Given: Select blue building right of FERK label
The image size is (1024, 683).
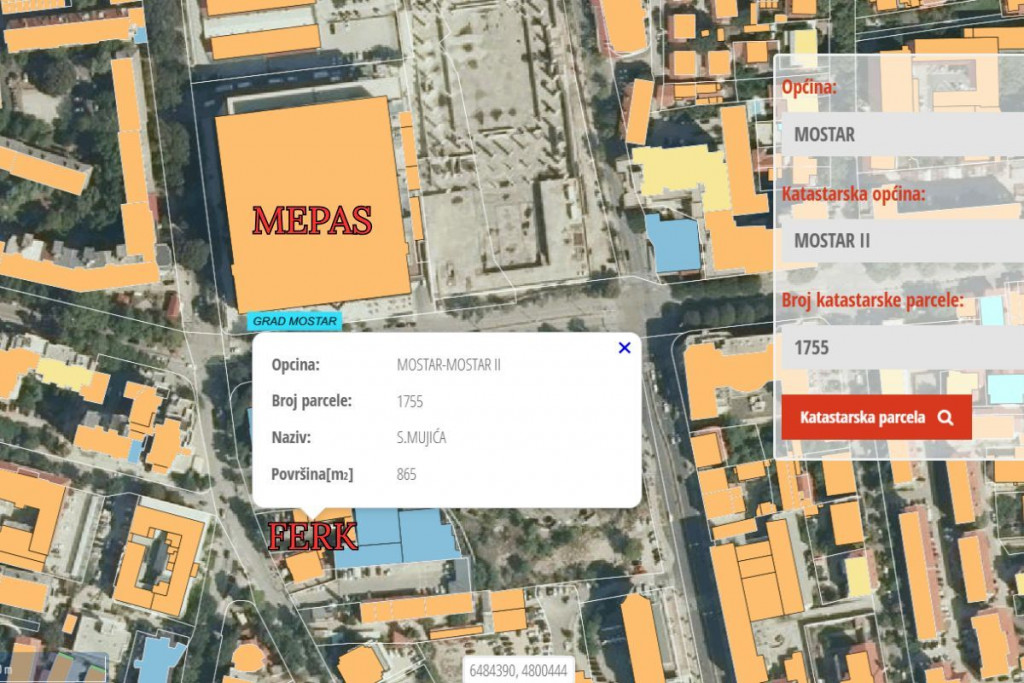Looking at the screenshot, I should 410,538.
